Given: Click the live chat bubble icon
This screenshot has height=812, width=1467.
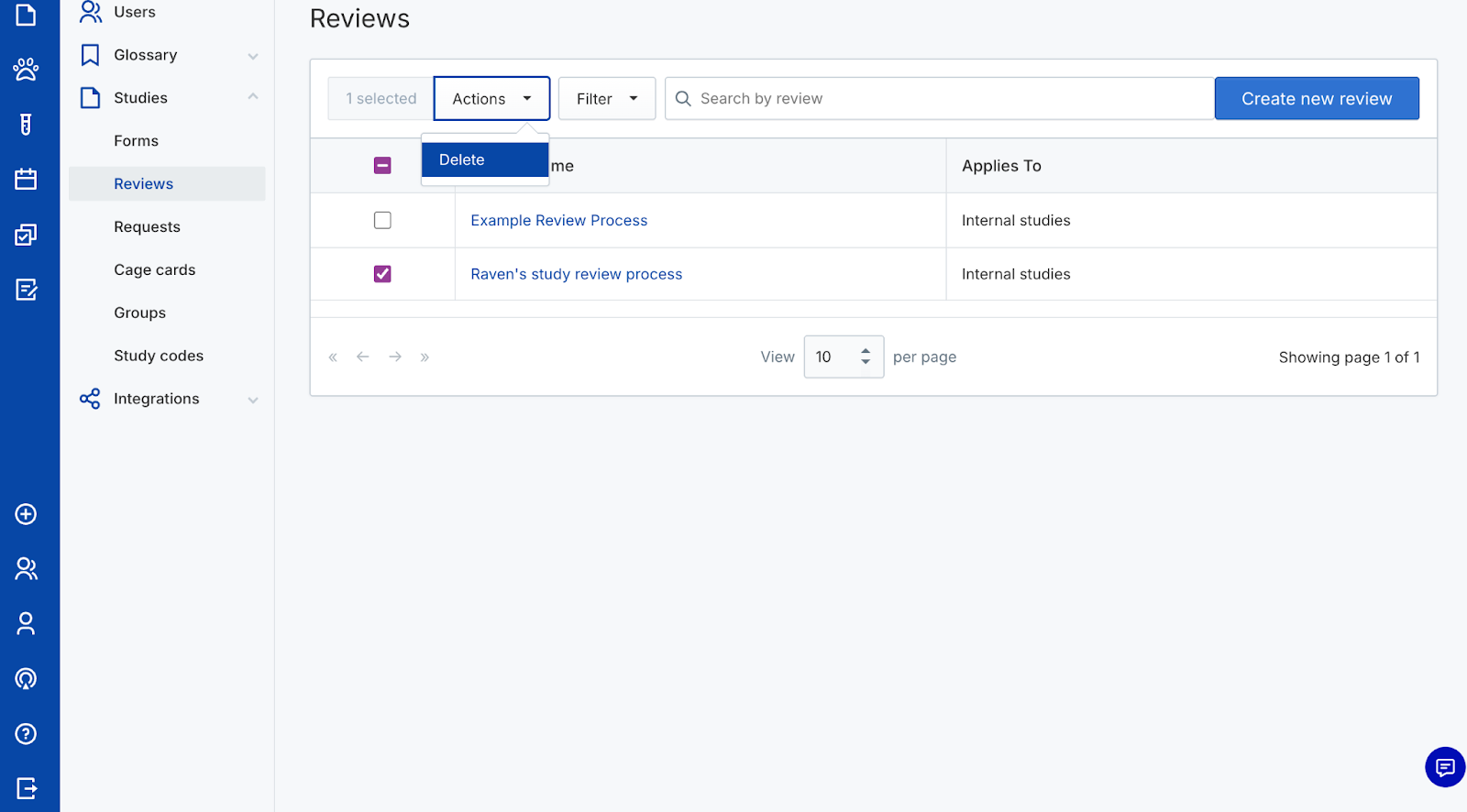Looking at the screenshot, I should [1445, 767].
